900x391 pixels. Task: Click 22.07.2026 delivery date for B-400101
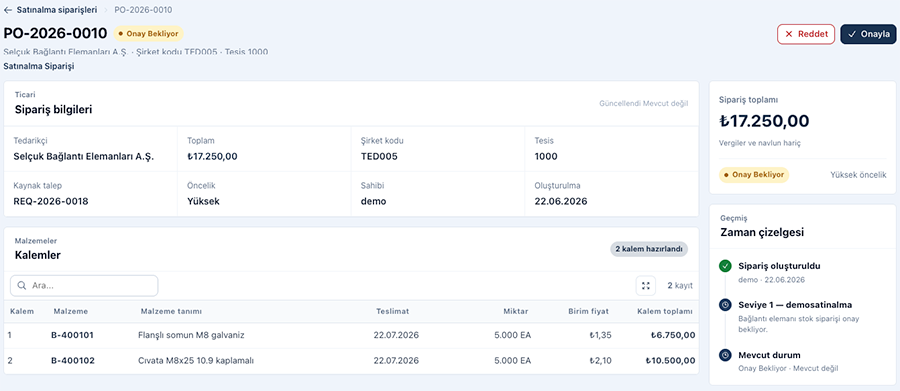tap(396, 335)
